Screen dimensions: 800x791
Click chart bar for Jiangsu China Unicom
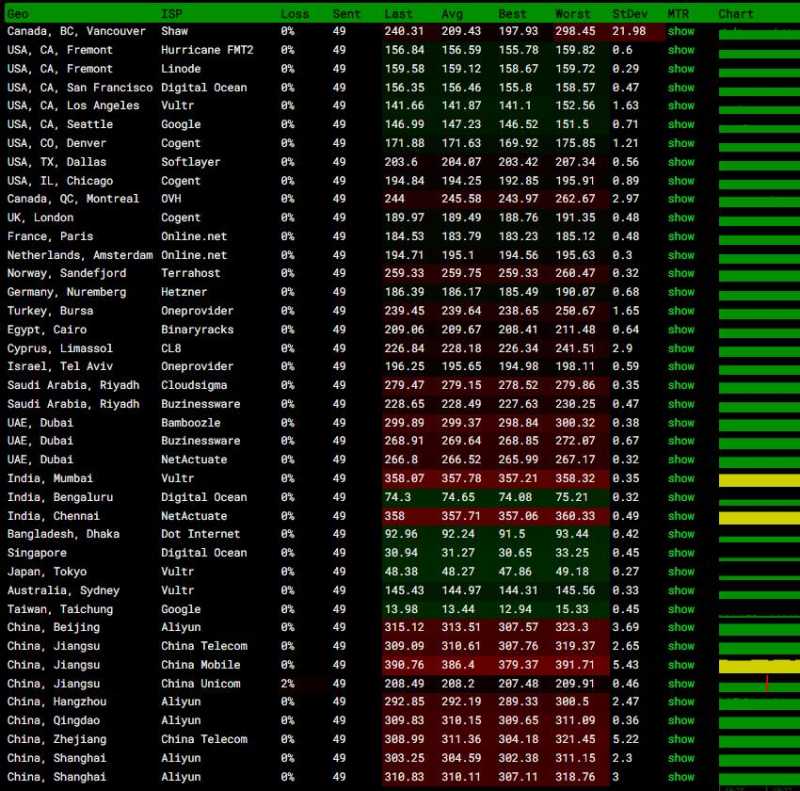point(759,687)
